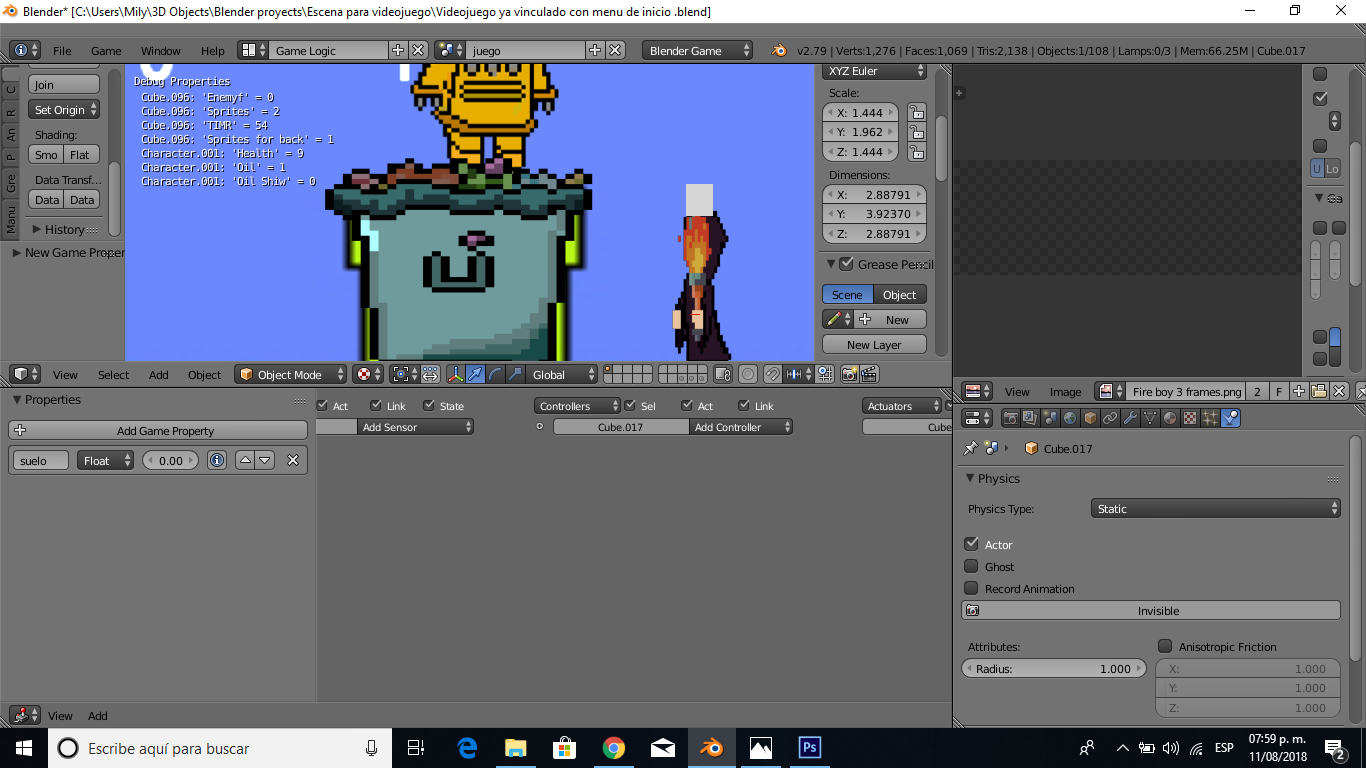Click the Radius value field

tap(1054, 668)
